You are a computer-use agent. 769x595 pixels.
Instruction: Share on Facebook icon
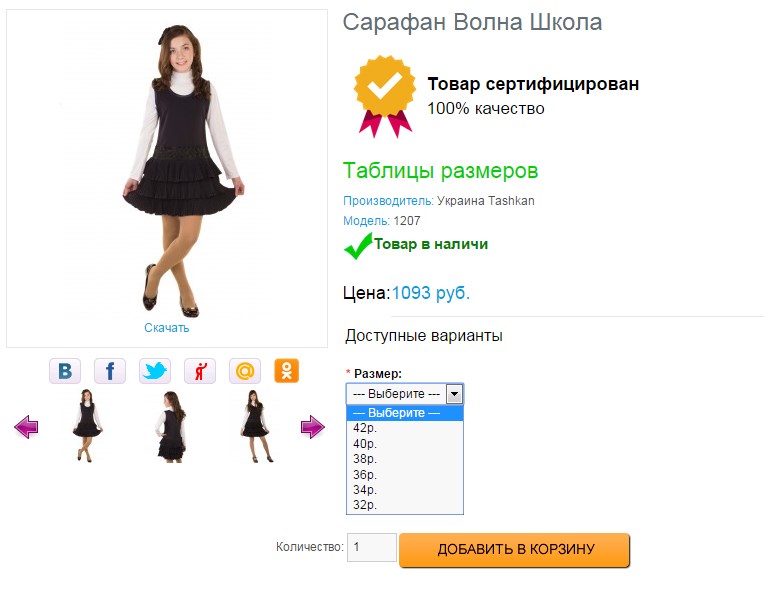[110, 371]
